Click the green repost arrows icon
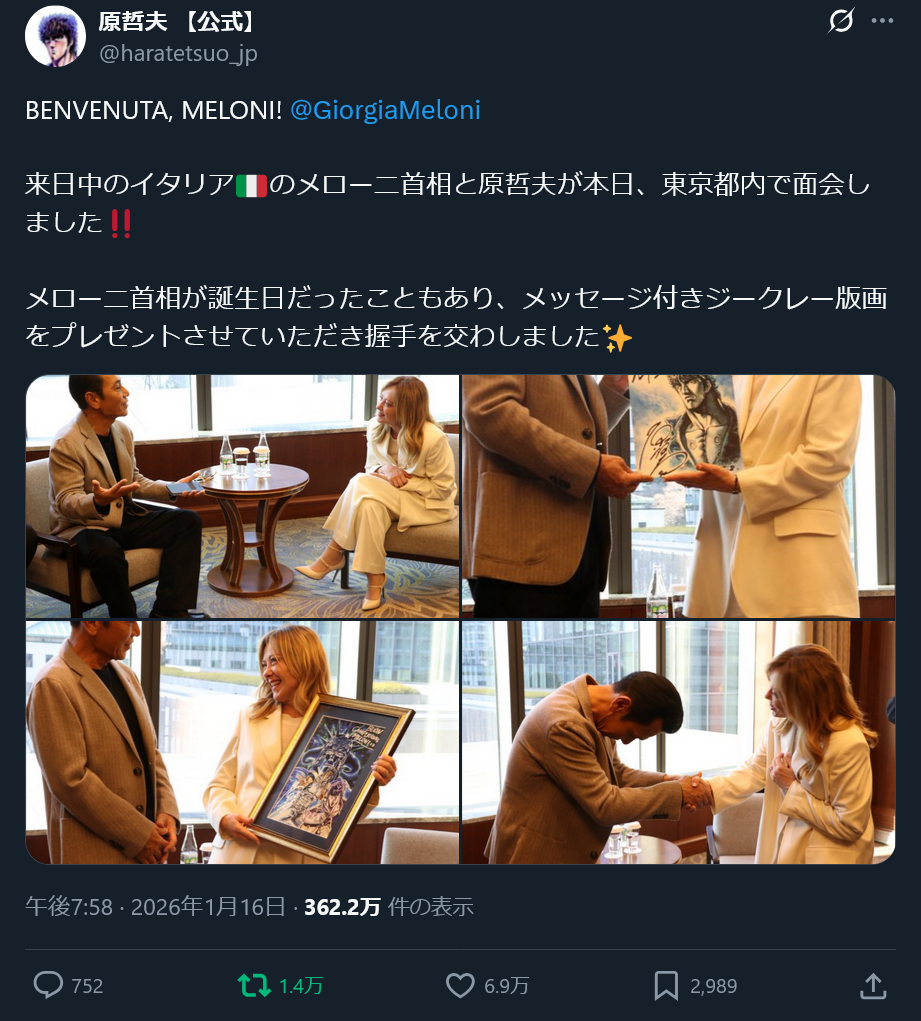Image resolution: width=921 pixels, height=1021 pixels. pos(254,985)
